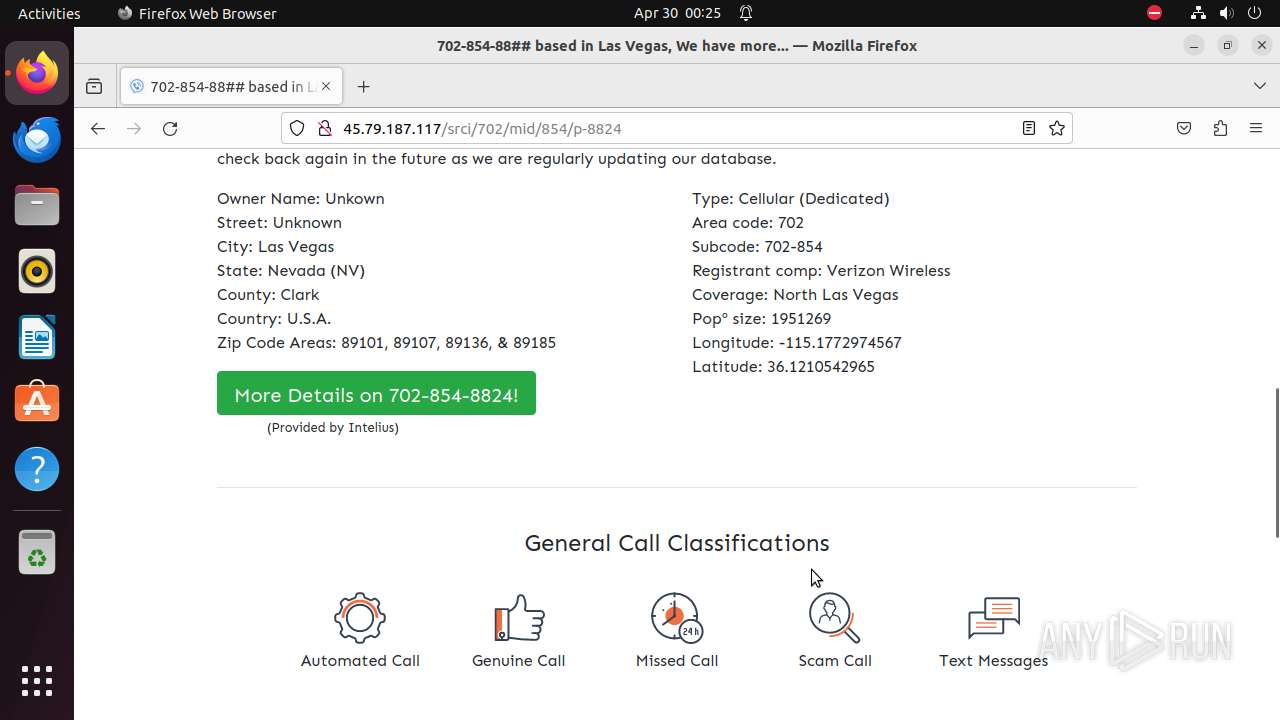Screen dimensions: 1280x720
Task: Click the Automated Call gear icon
Action: (360, 617)
